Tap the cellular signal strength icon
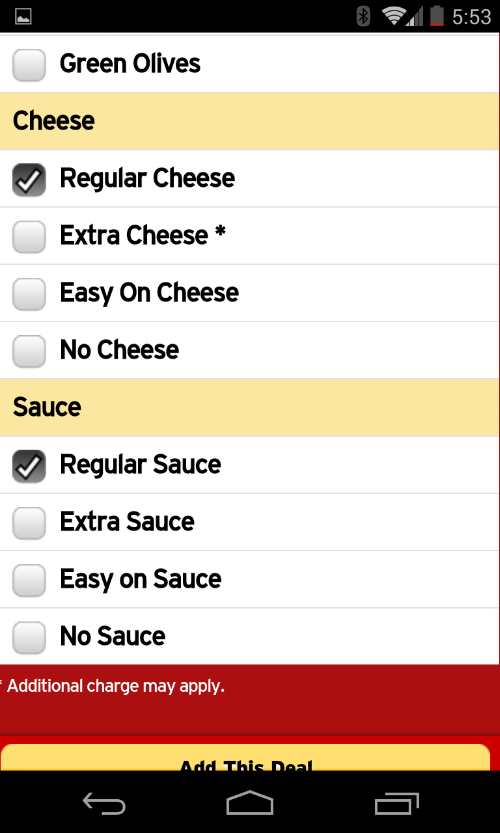Viewport: 500px width, 833px height. pyautogui.click(x=415, y=16)
